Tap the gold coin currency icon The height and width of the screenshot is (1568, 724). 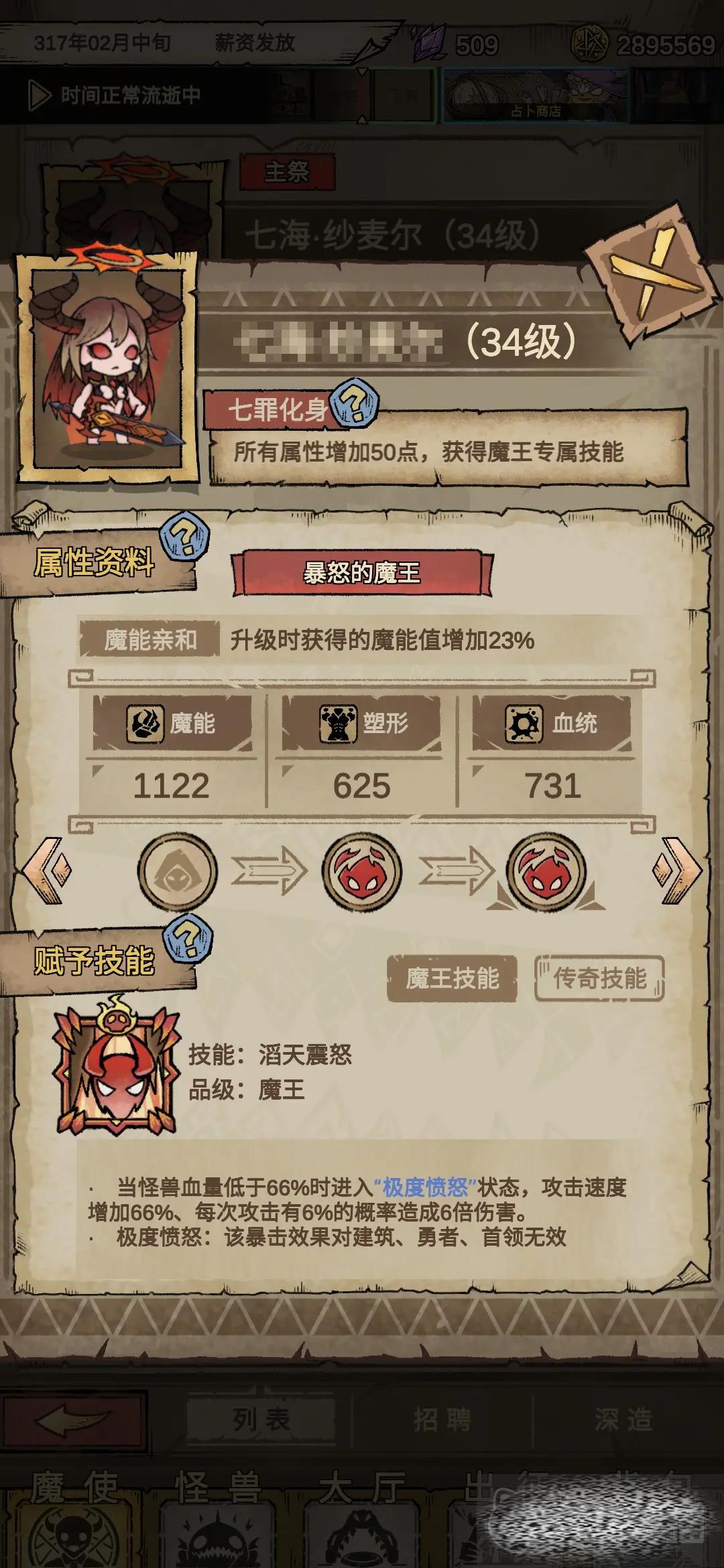pyautogui.click(x=591, y=44)
